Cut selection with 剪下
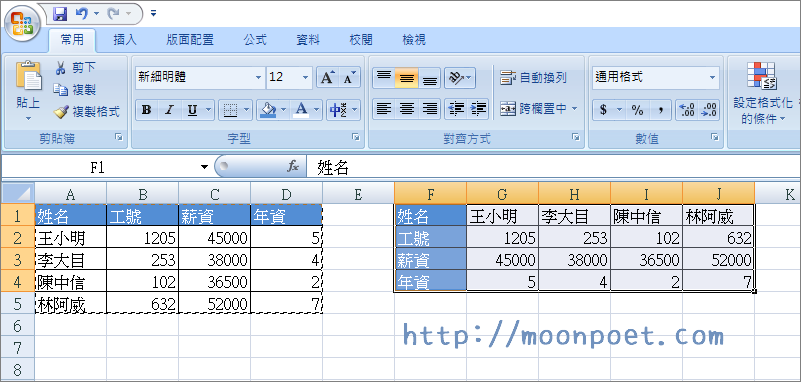Viewport: 801px width, 382px height. click(76, 67)
